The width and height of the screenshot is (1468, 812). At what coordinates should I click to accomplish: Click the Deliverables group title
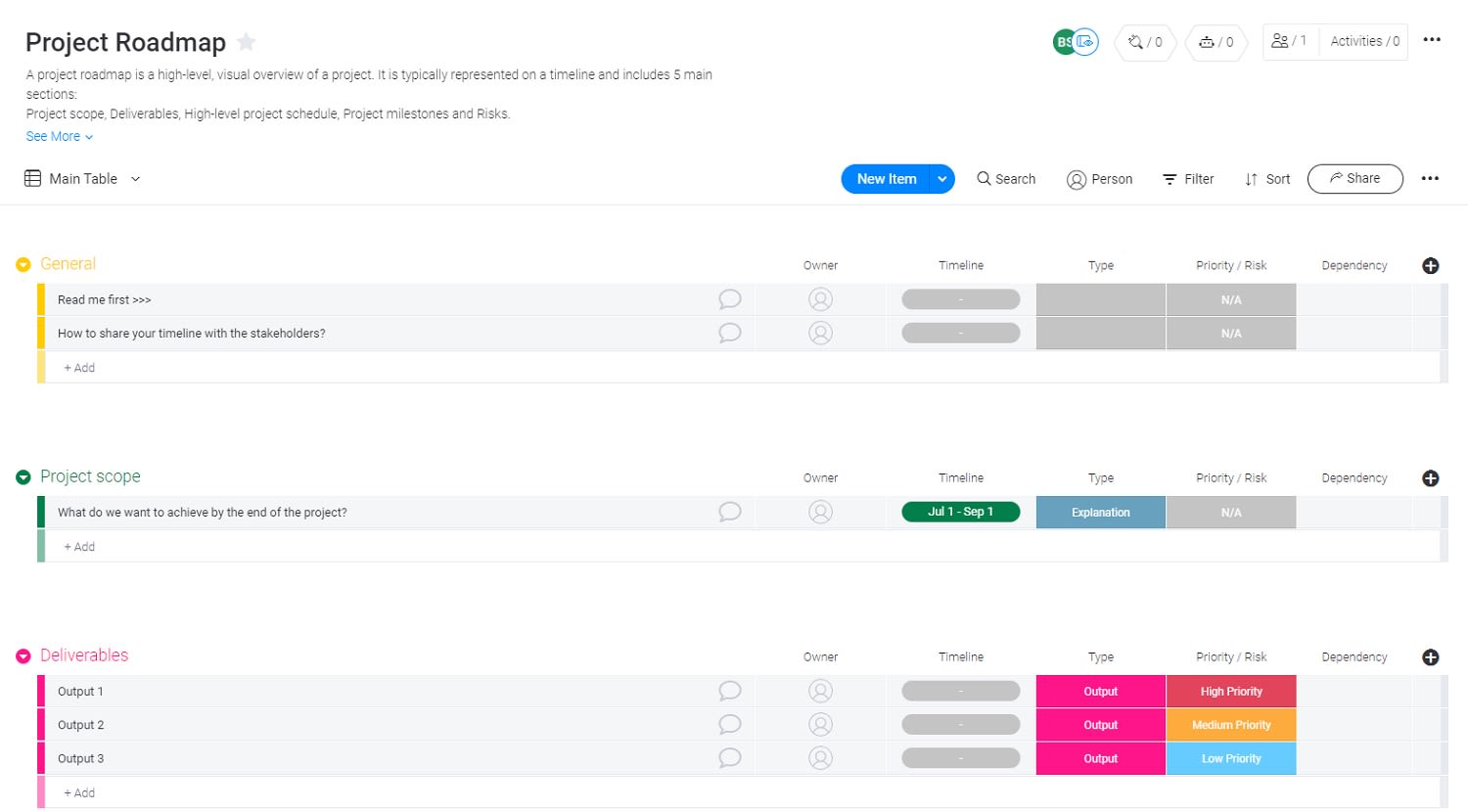click(x=84, y=655)
